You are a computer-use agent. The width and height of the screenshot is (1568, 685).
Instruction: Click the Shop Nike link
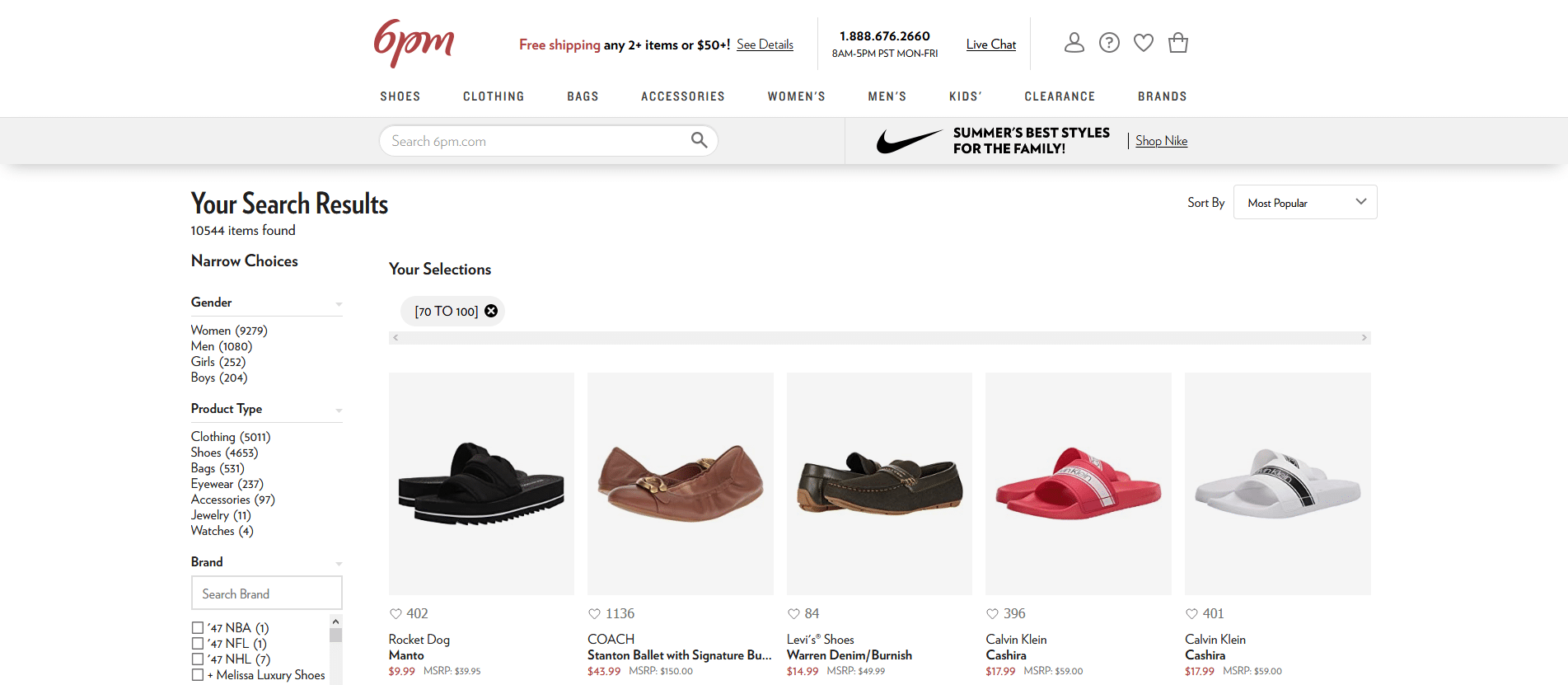click(1162, 141)
